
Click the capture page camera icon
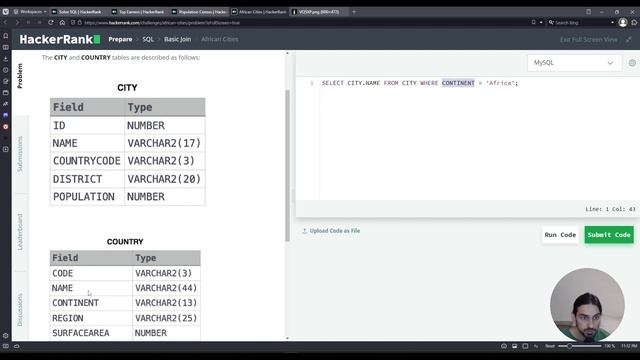504,346
